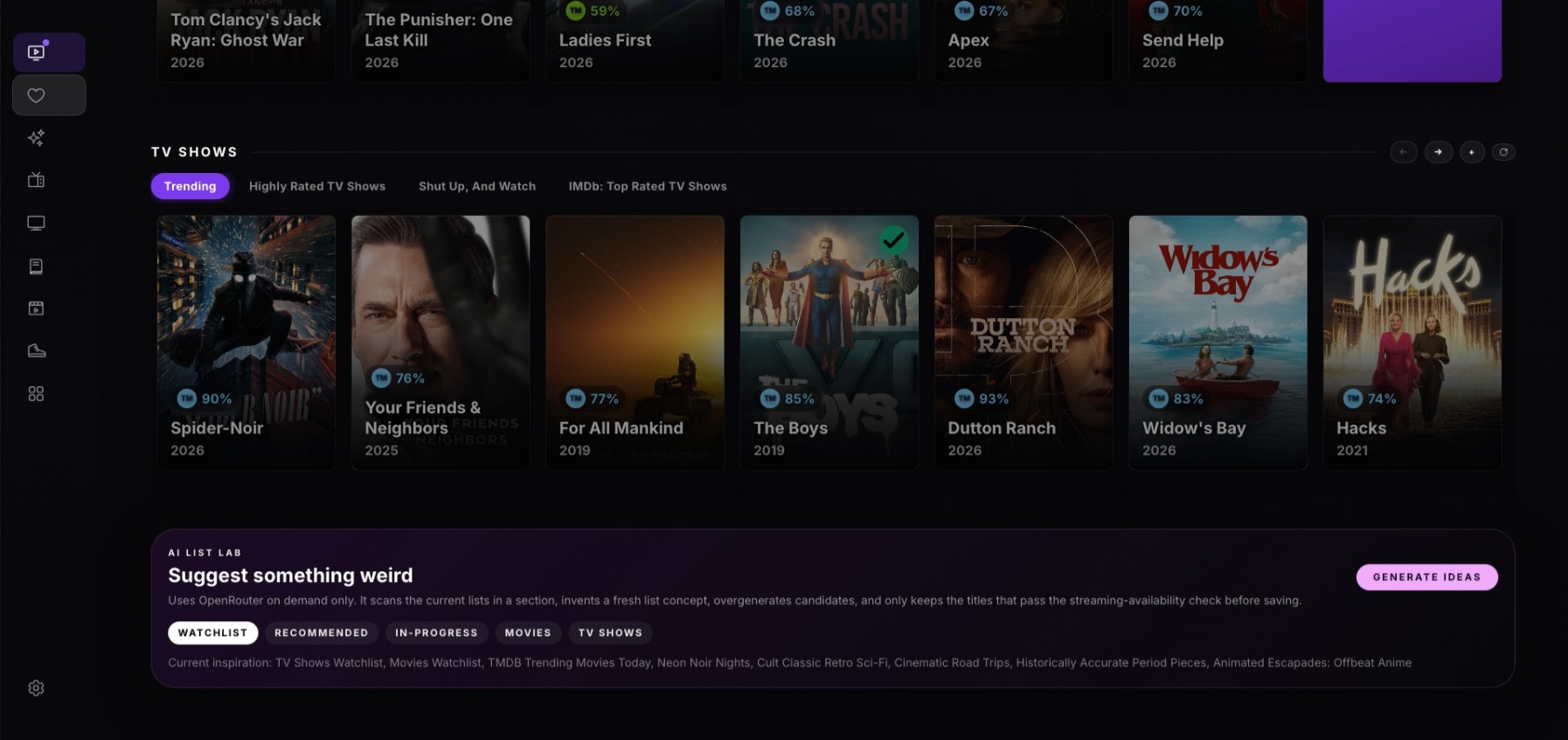Screen dimensions: 1568x740
Task: Click the left arrow in TV Shows row
Action: [1404, 152]
